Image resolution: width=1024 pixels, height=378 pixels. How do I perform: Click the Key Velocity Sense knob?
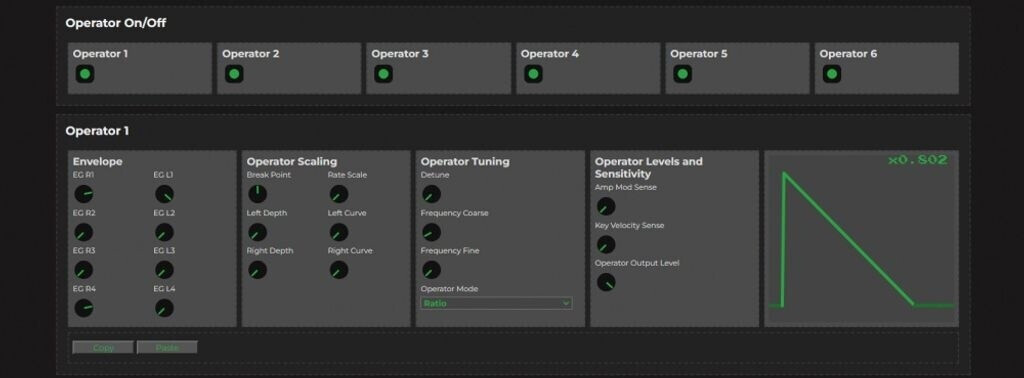click(x=606, y=245)
